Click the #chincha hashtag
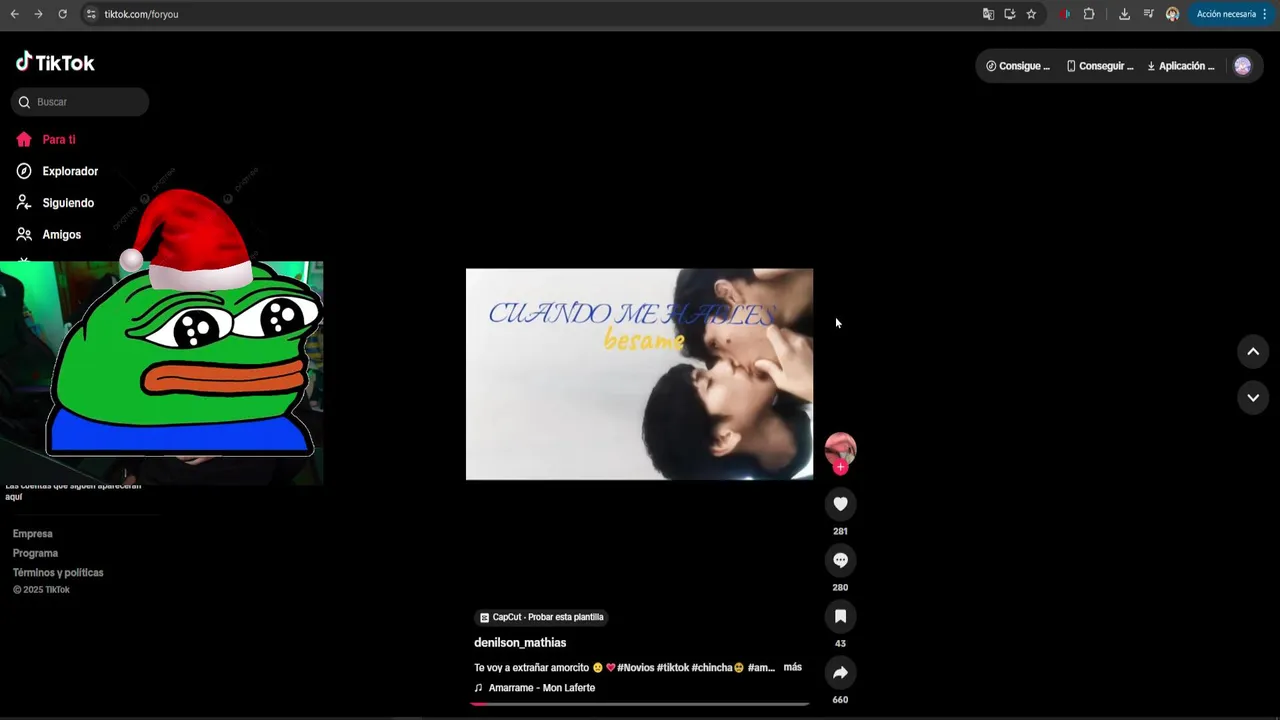1280x720 pixels. point(712,668)
